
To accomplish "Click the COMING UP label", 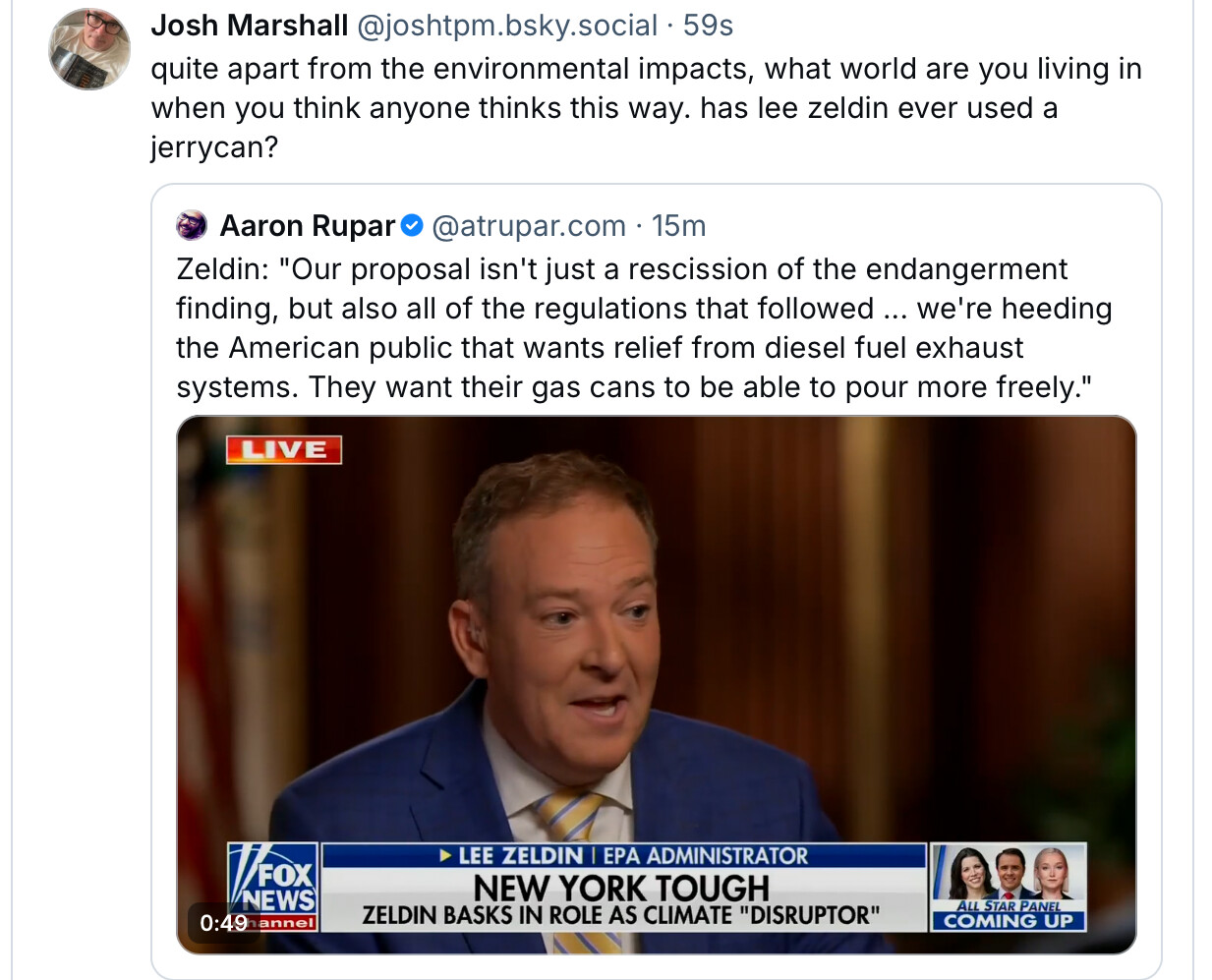I will point(1009,921).
